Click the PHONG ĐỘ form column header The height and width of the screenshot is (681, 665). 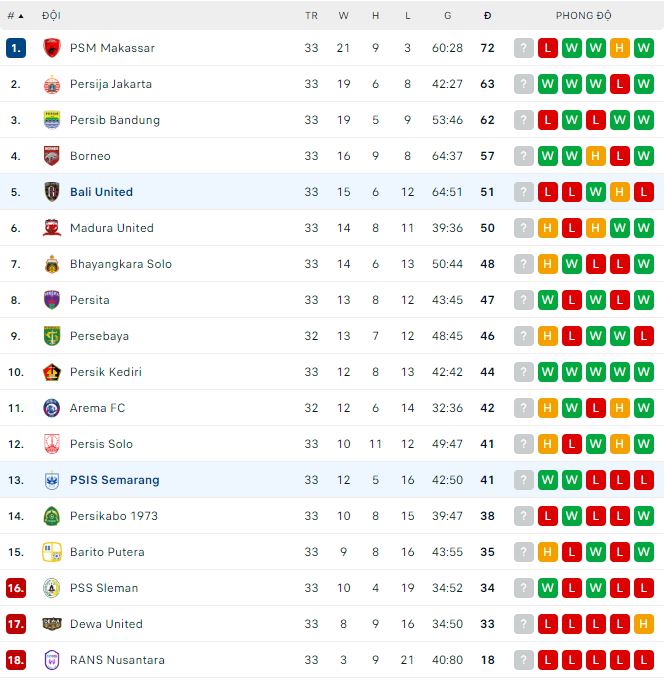(x=584, y=16)
